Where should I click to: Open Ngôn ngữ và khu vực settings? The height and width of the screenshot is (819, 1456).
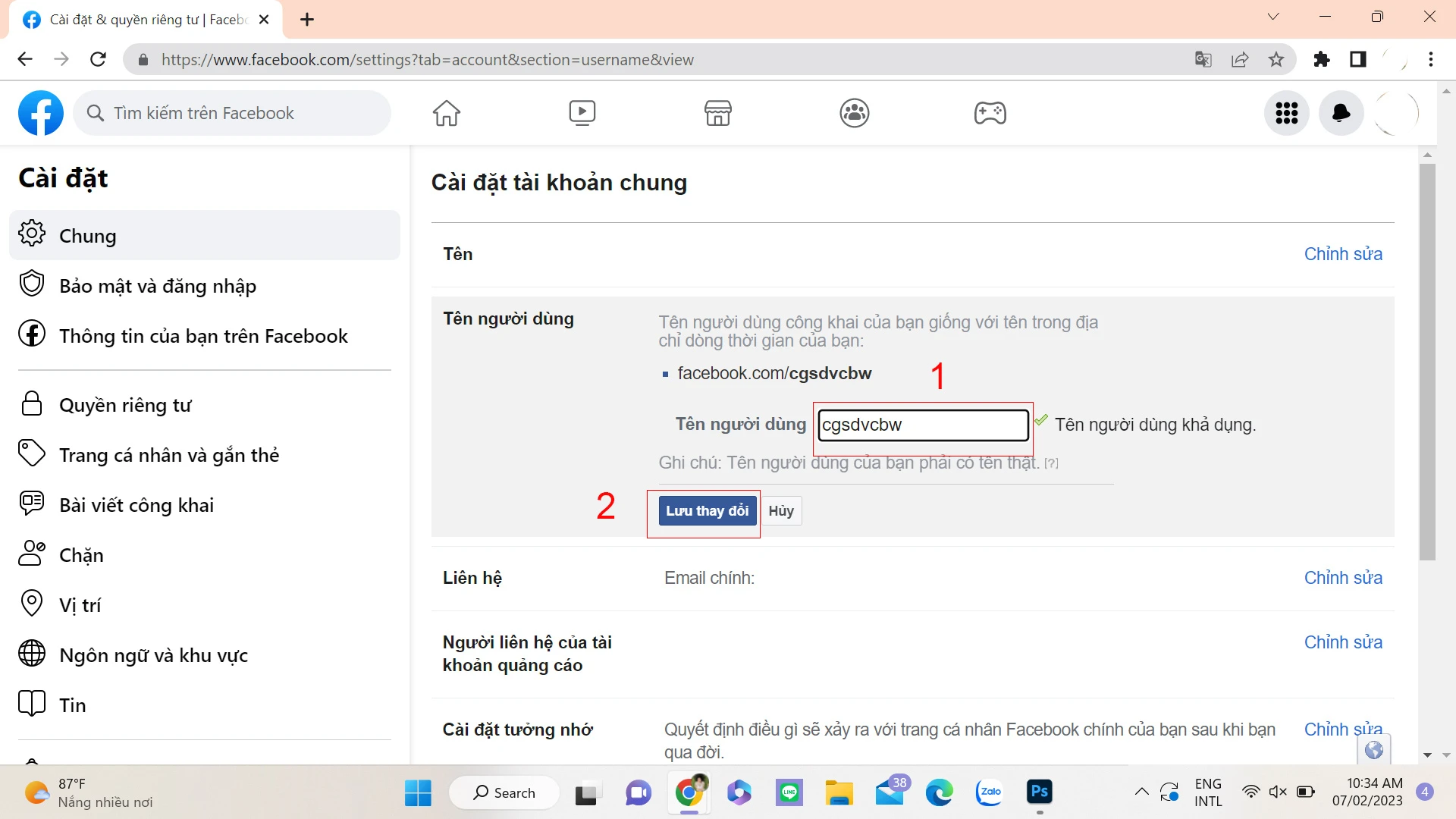click(153, 655)
